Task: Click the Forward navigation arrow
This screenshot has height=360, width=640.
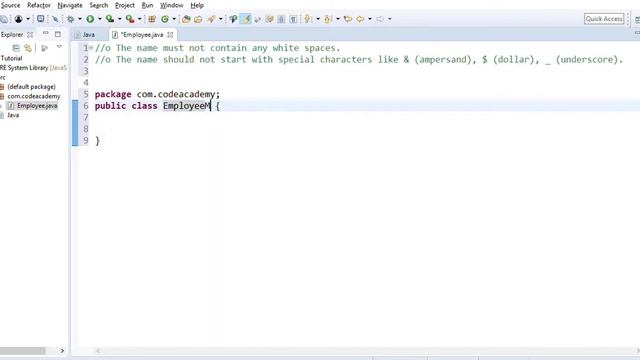Action: (x=380, y=19)
